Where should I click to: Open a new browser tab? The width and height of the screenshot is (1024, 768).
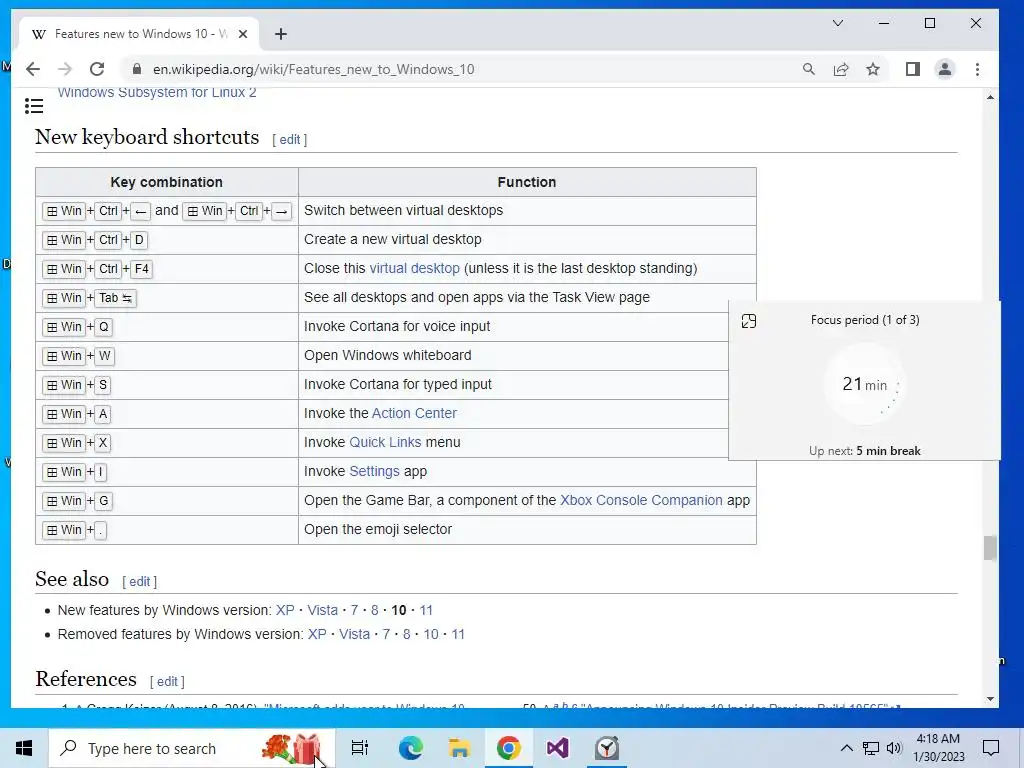pyautogui.click(x=281, y=34)
